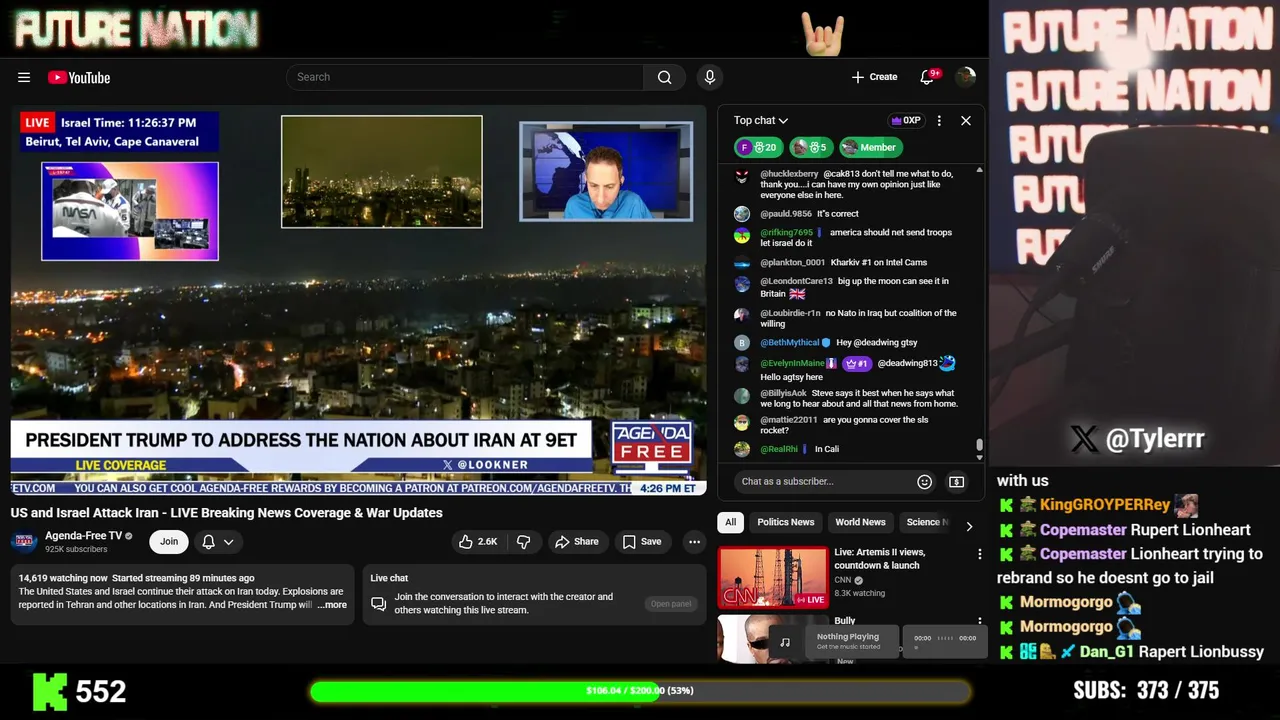Click the search magnifier button
The width and height of the screenshot is (1280, 720).
pos(664,77)
